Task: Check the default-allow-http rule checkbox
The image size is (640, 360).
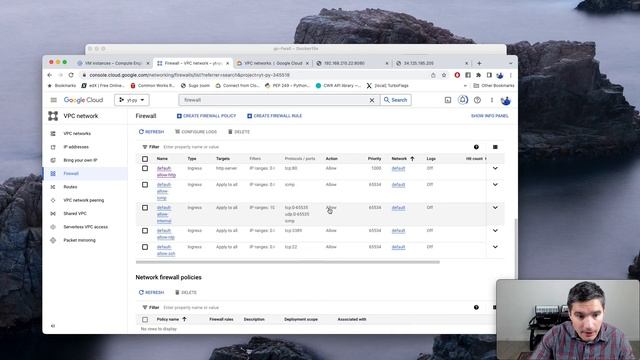Action: (145, 168)
